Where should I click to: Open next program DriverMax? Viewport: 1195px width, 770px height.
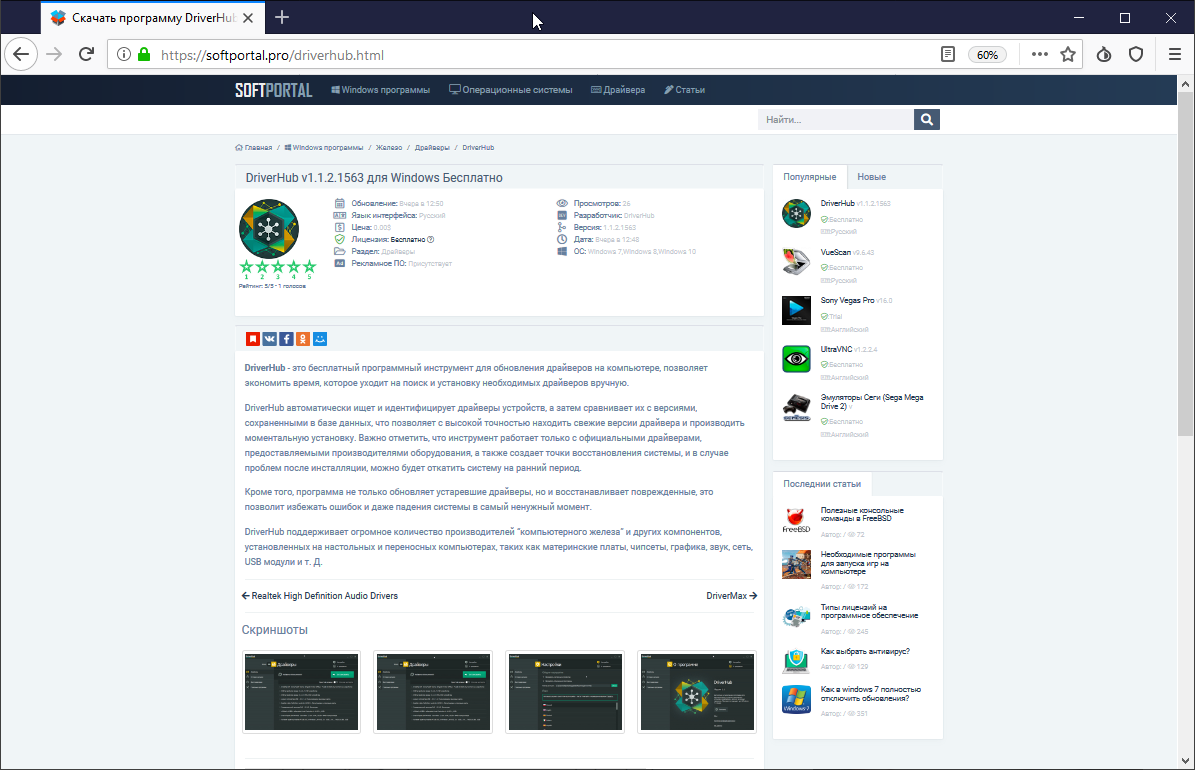(x=732, y=596)
